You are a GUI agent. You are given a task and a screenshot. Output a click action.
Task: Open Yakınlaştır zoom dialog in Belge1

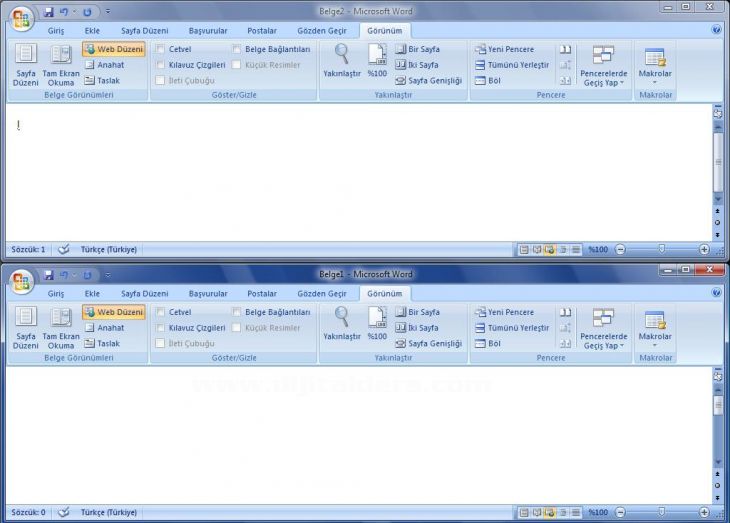click(x=342, y=323)
